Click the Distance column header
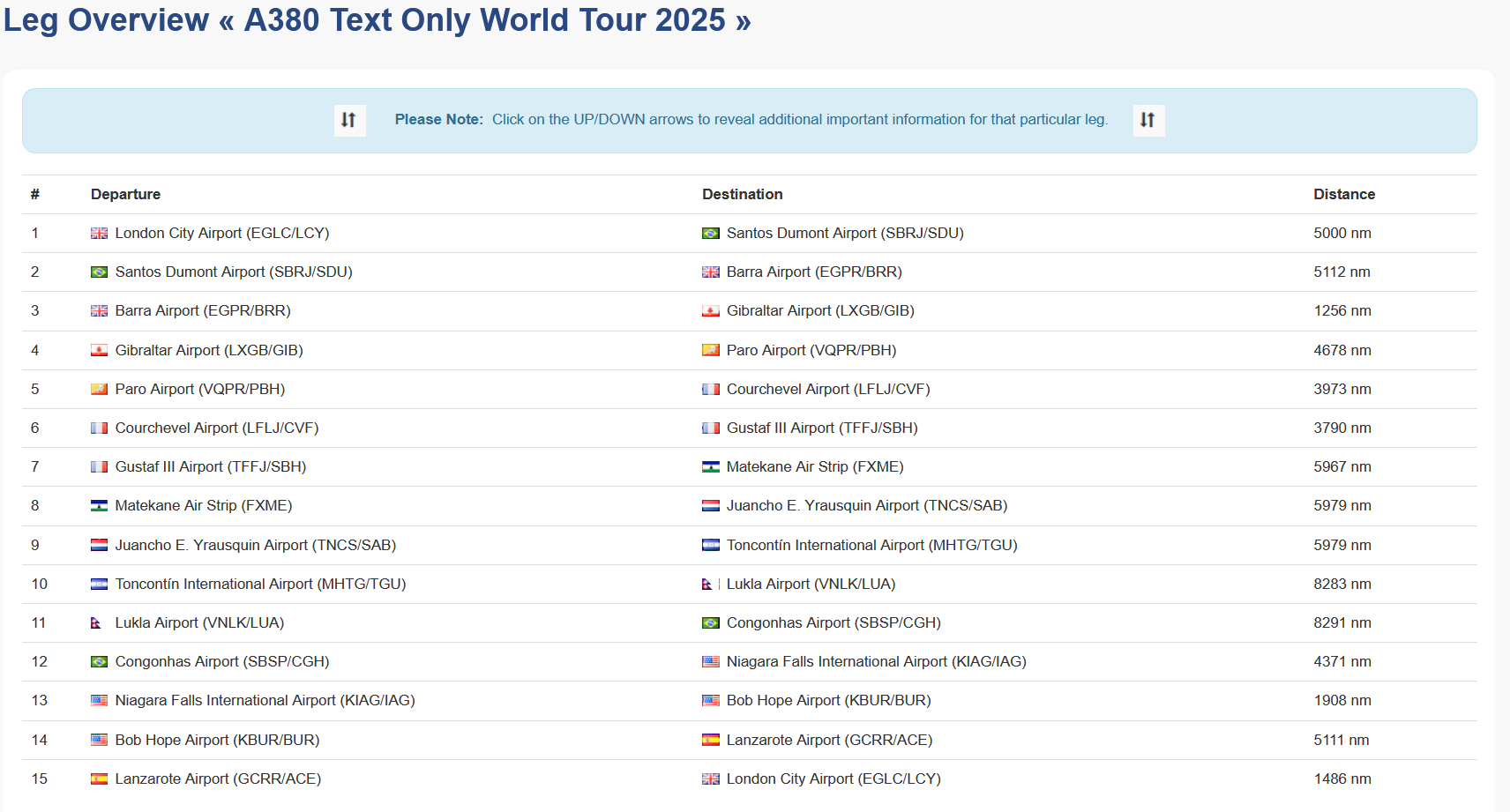The height and width of the screenshot is (812, 1510). 1344,195
